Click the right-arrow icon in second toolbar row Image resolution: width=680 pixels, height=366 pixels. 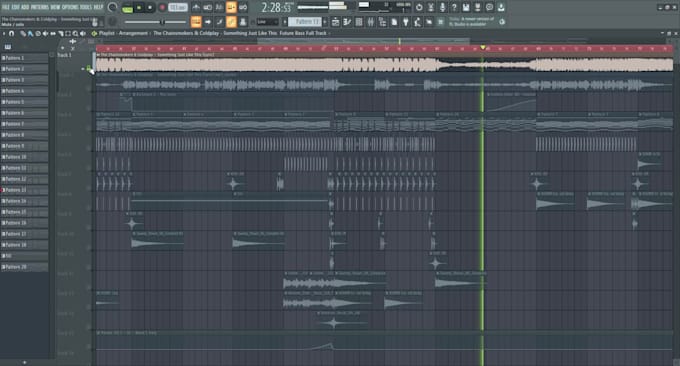(x=208, y=22)
